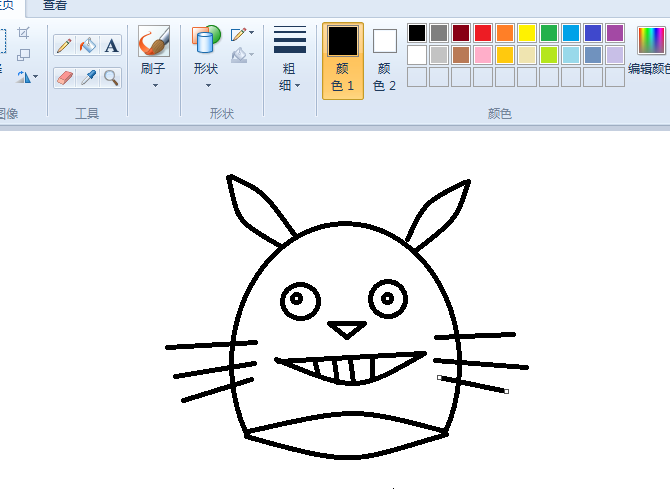The image size is (670, 491).
Task: Click the Resize image icon
Action: (x=24, y=55)
